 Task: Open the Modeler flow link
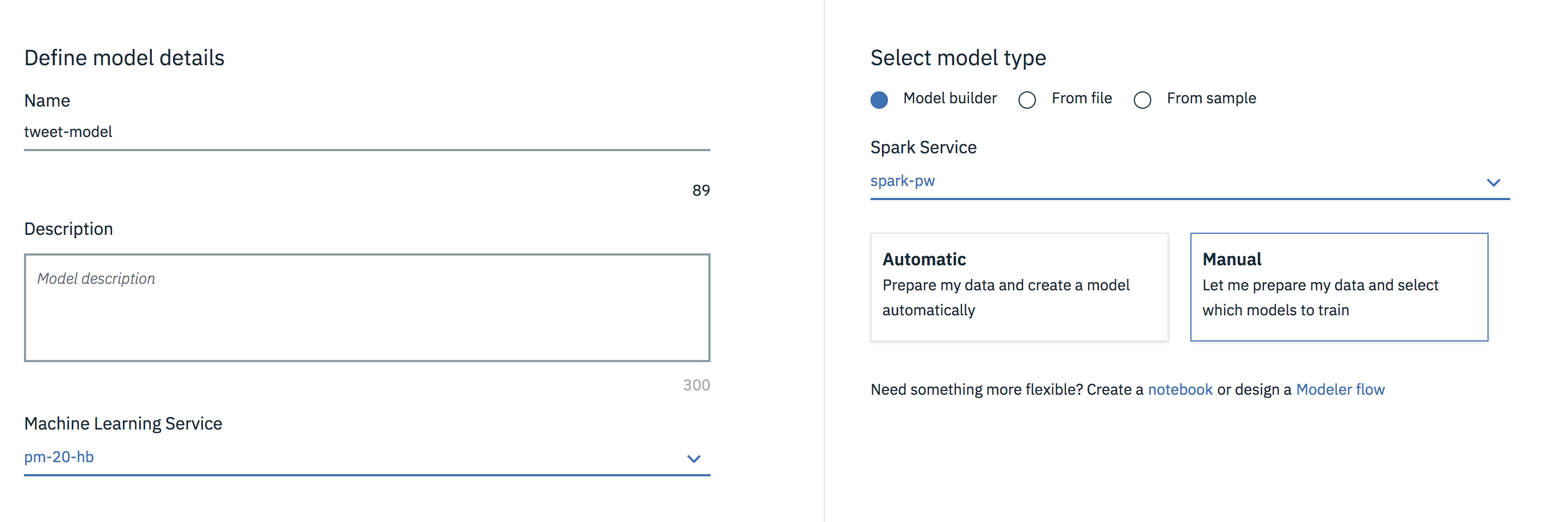[x=1341, y=389]
